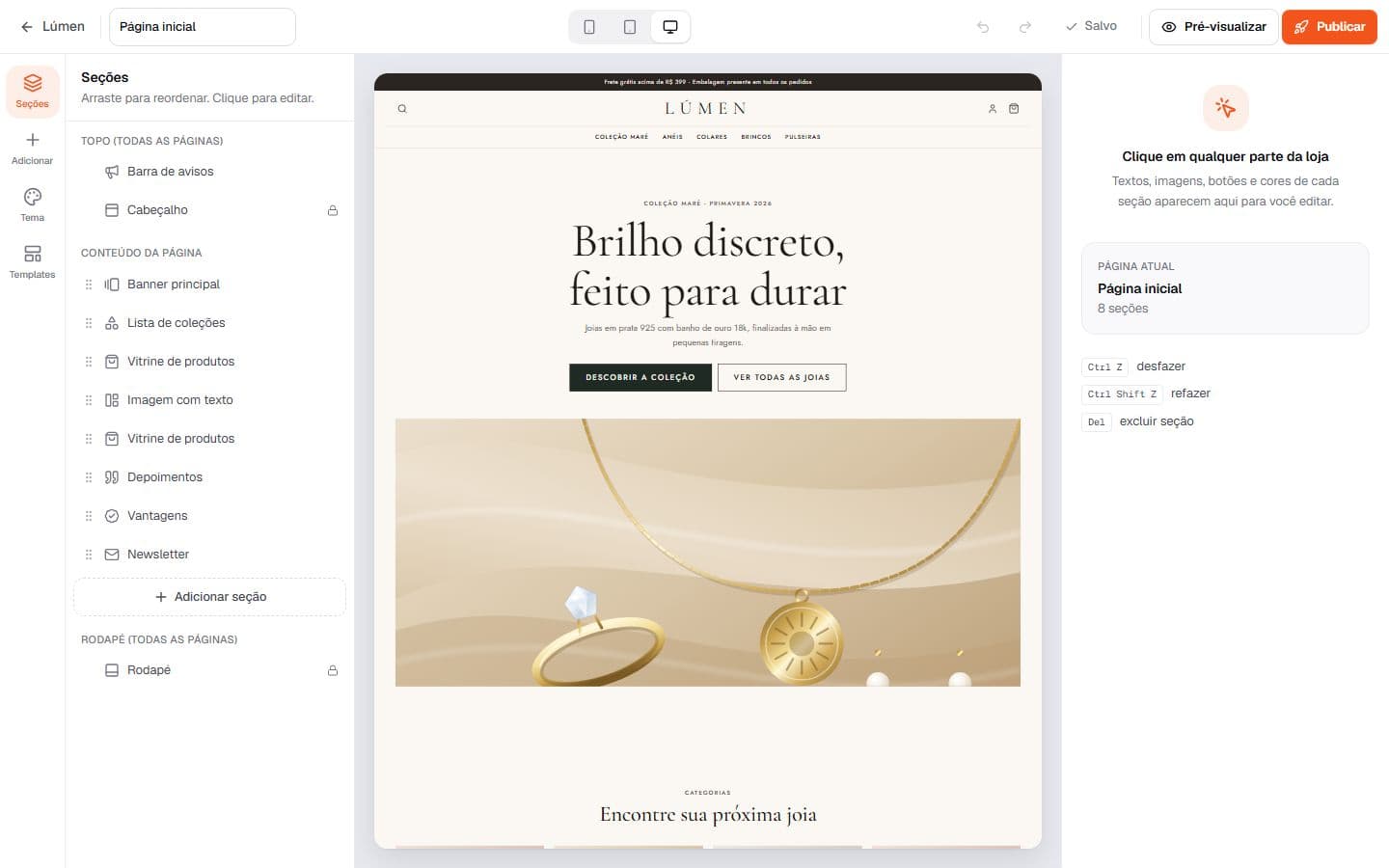This screenshot has height=868, width=1389.
Task: Click the store preview cart icon
Action: pos(1014,109)
